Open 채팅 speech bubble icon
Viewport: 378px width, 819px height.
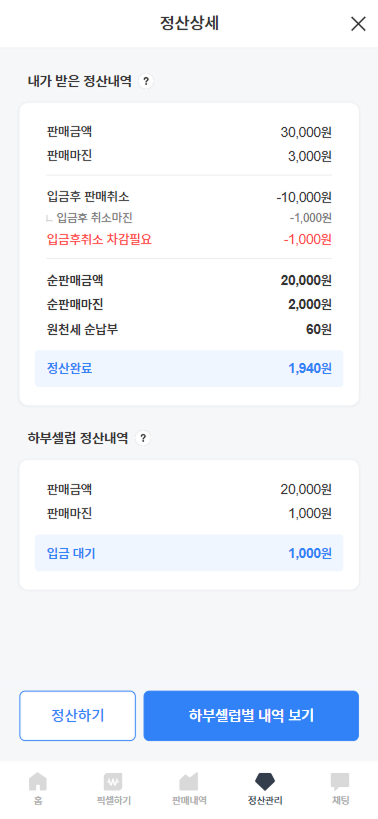pyautogui.click(x=340, y=782)
